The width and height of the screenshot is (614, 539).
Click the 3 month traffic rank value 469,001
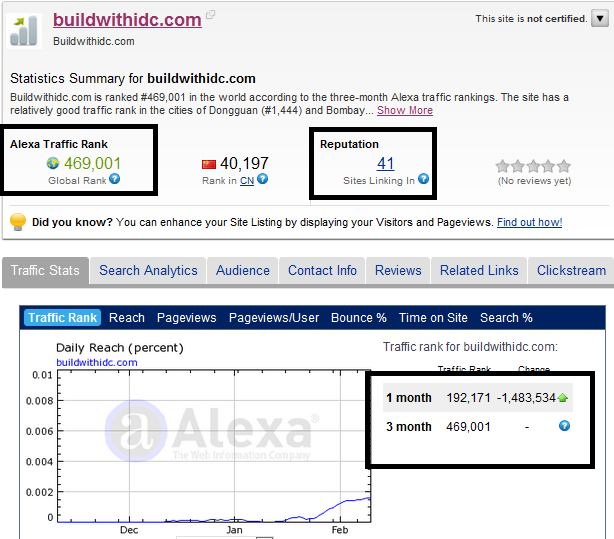coord(468,427)
